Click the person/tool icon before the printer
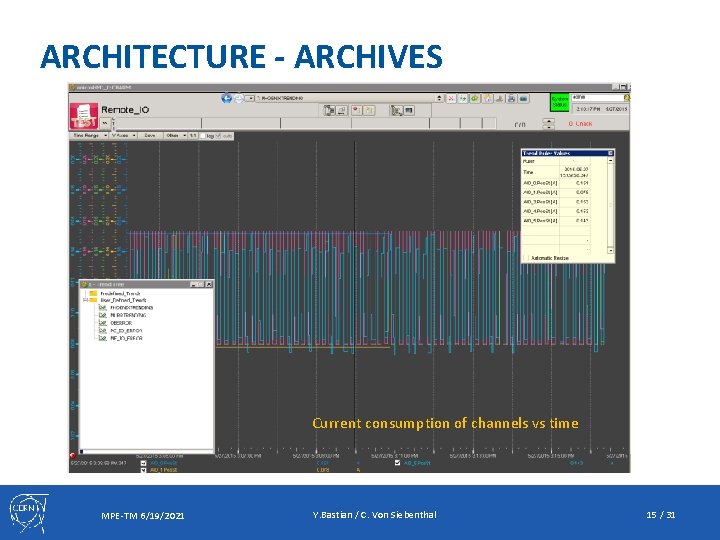Screen dimensions: 720x540 (x=500, y=99)
